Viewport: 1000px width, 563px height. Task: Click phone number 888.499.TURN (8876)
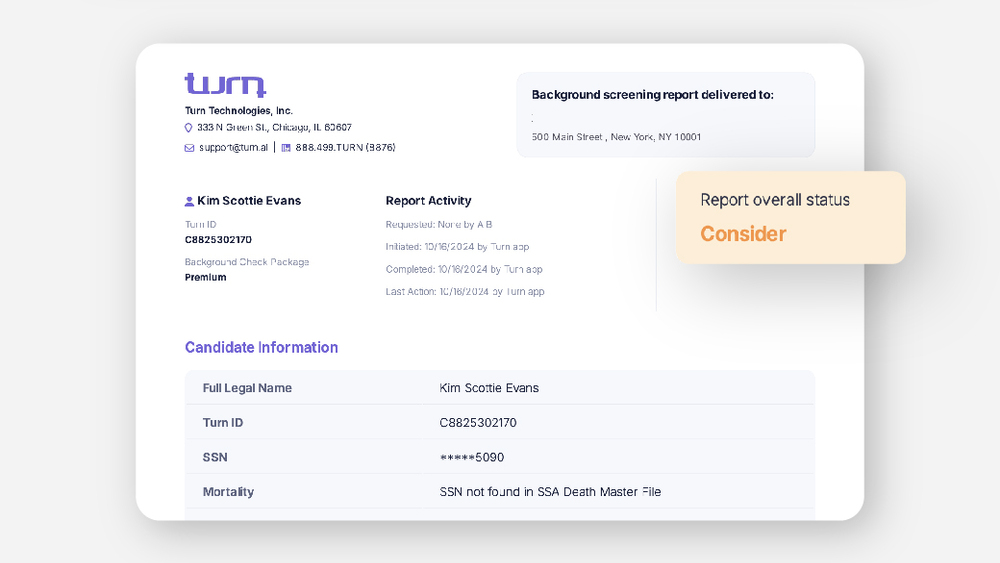tap(345, 147)
